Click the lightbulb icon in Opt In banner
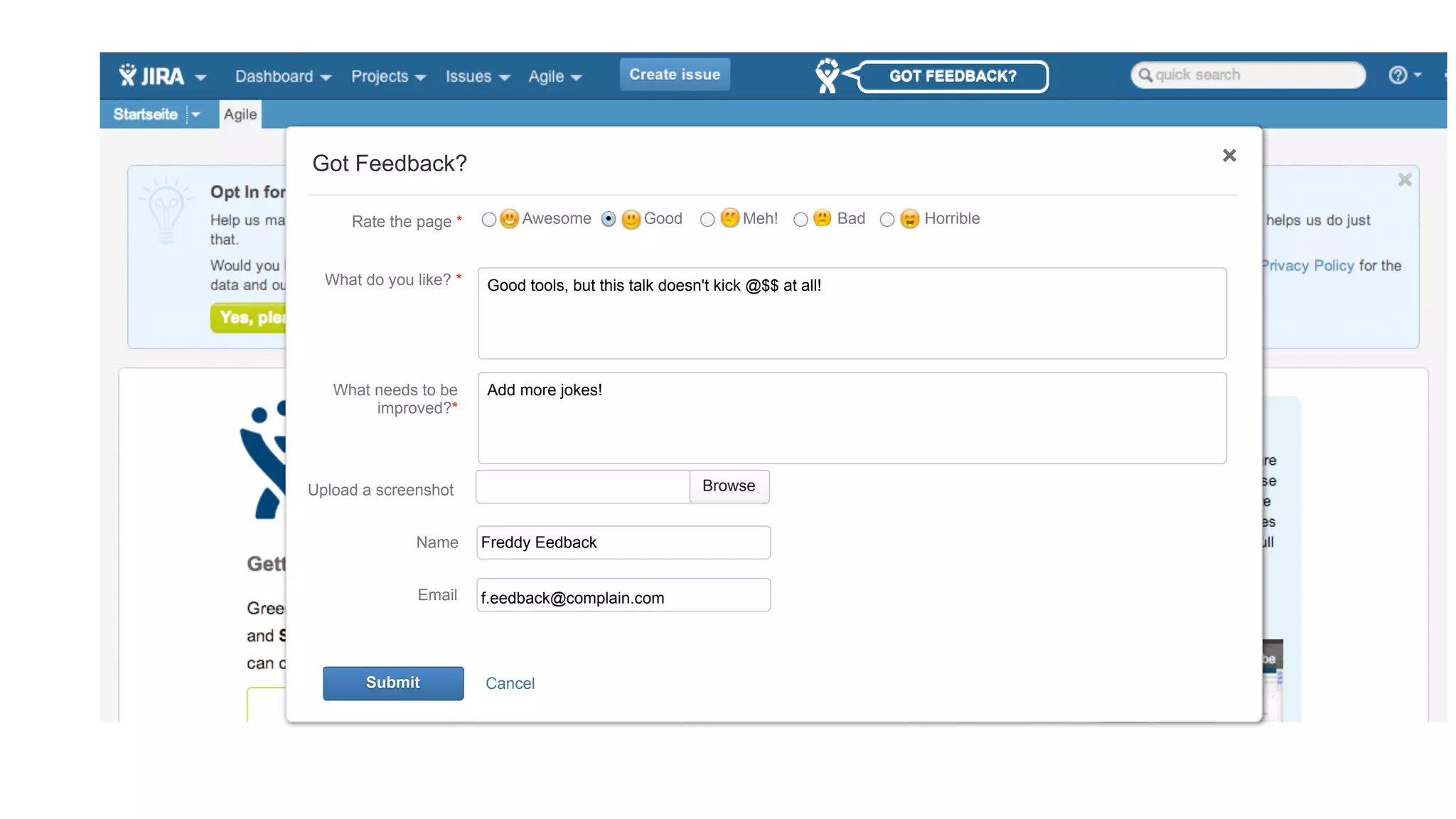This screenshot has height=819, width=1456. tap(166, 210)
